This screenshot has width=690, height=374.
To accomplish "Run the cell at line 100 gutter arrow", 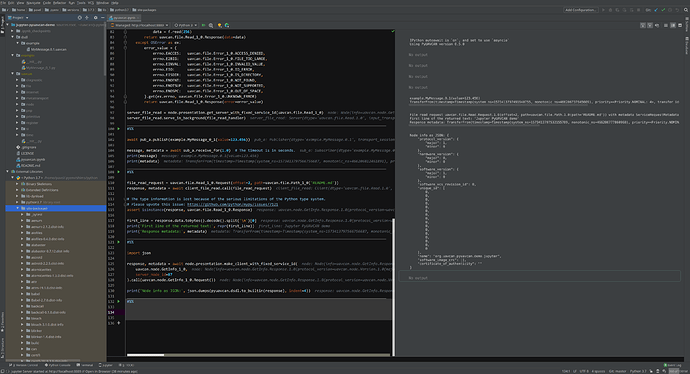I will click(118, 128).
